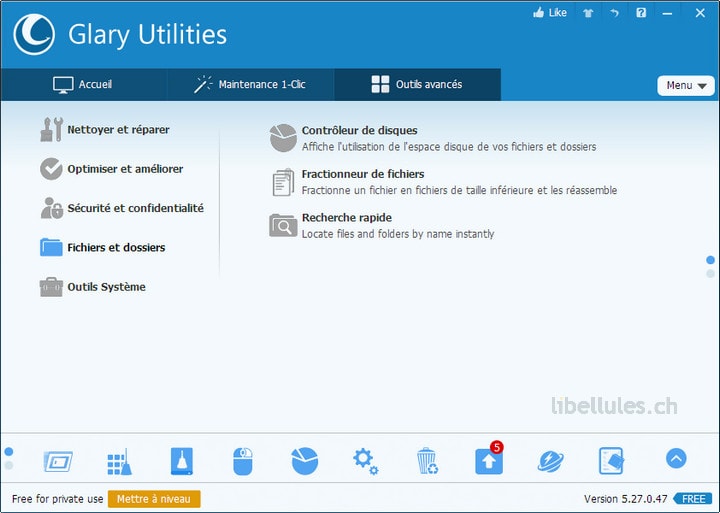The image size is (720, 513).
Task: Open the registry cleaner grid broom icon
Action: coord(119,462)
